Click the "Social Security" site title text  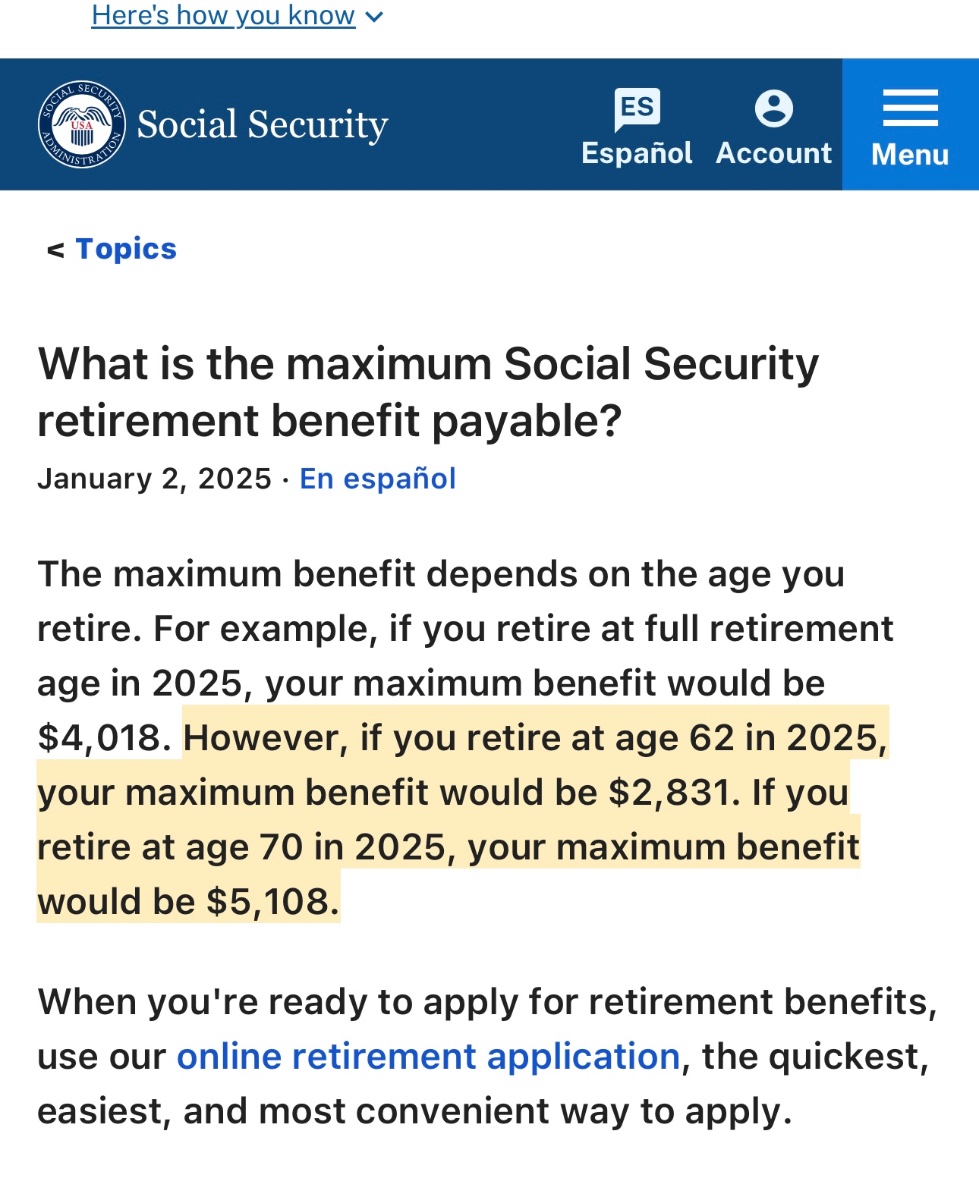pyautogui.click(x=262, y=125)
